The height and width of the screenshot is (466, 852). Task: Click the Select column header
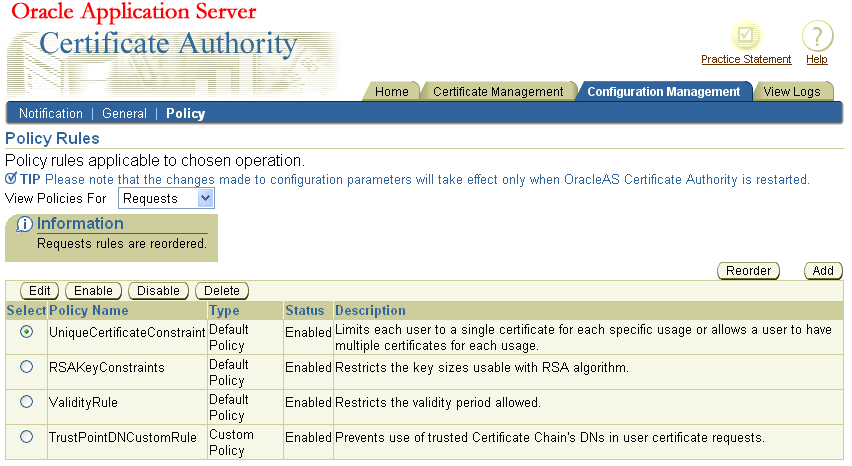click(x=26, y=310)
